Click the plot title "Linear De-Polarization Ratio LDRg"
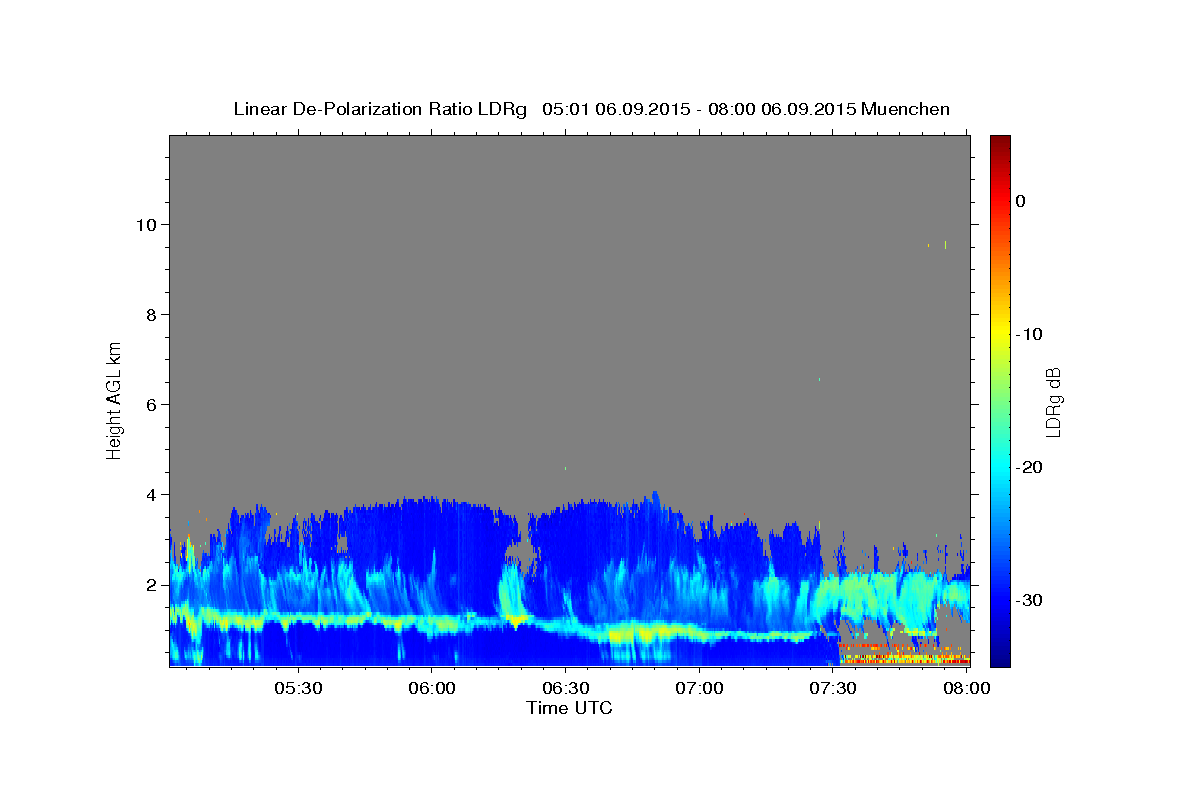 pos(380,109)
